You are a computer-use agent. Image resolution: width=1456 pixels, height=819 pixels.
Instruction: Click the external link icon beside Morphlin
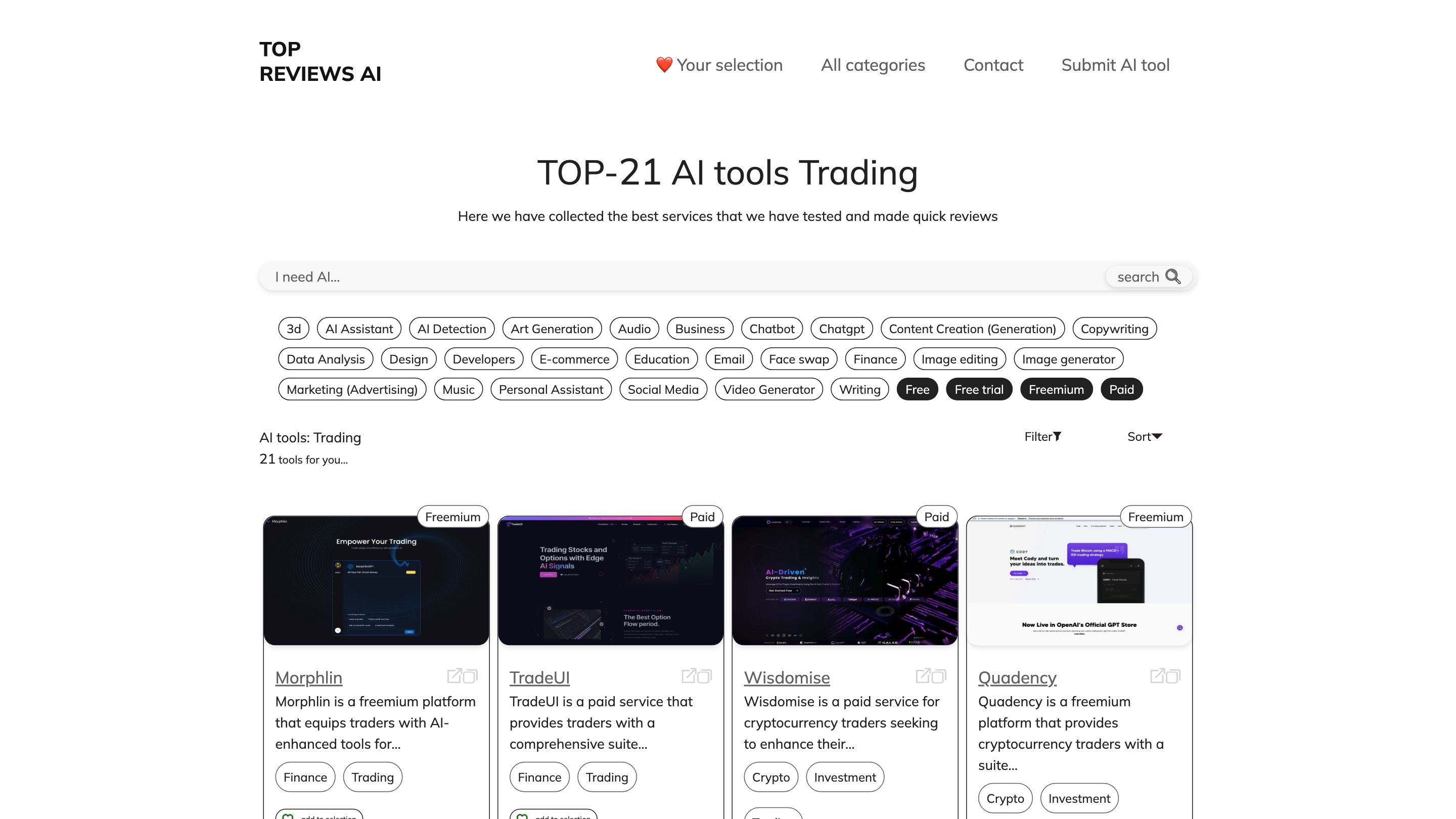click(454, 675)
